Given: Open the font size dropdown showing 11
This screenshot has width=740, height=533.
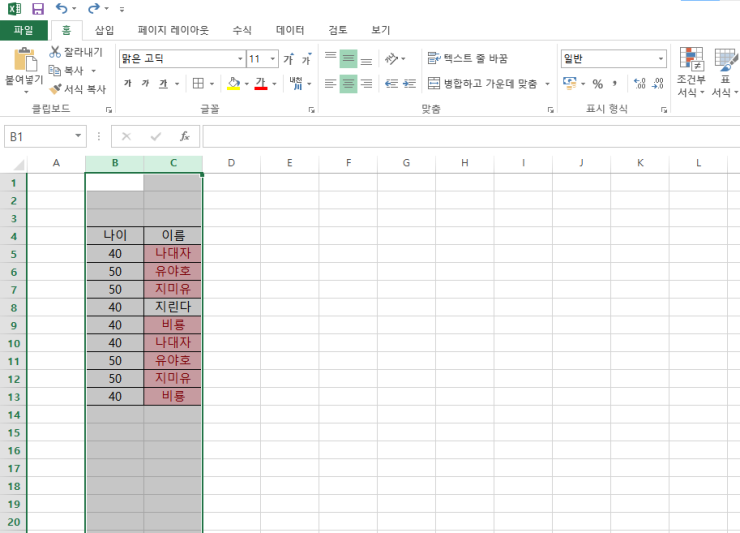Looking at the screenshot, I should pos(272,59).
